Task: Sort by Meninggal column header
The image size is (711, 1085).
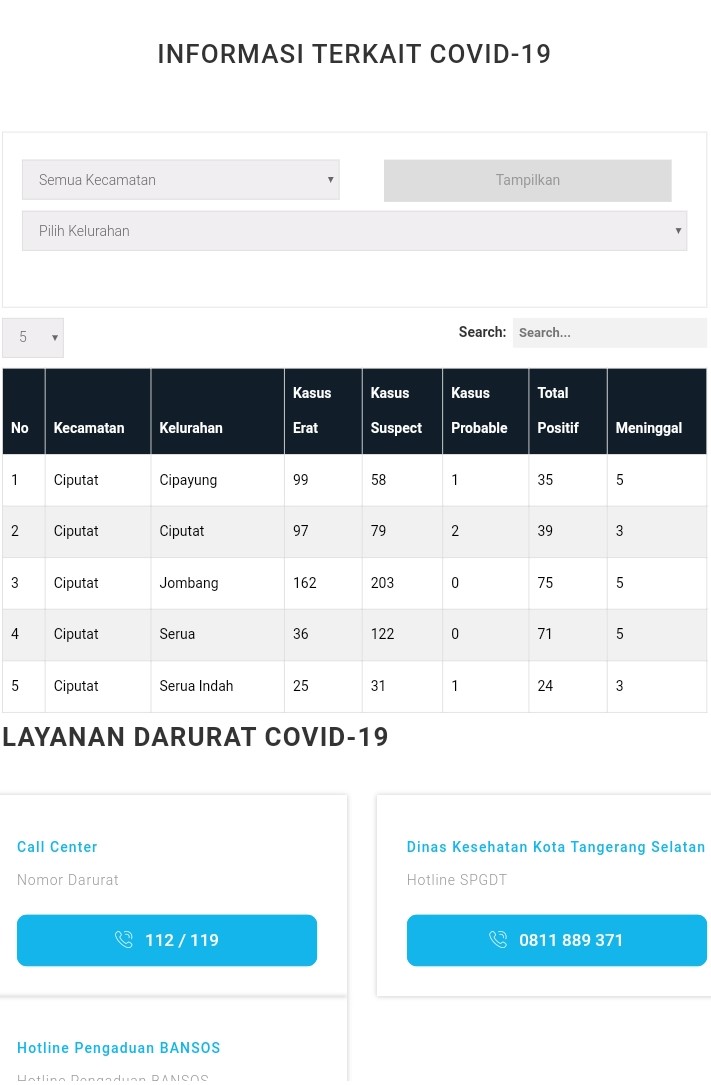Action: pyautogui.click(x=649, y=428)
